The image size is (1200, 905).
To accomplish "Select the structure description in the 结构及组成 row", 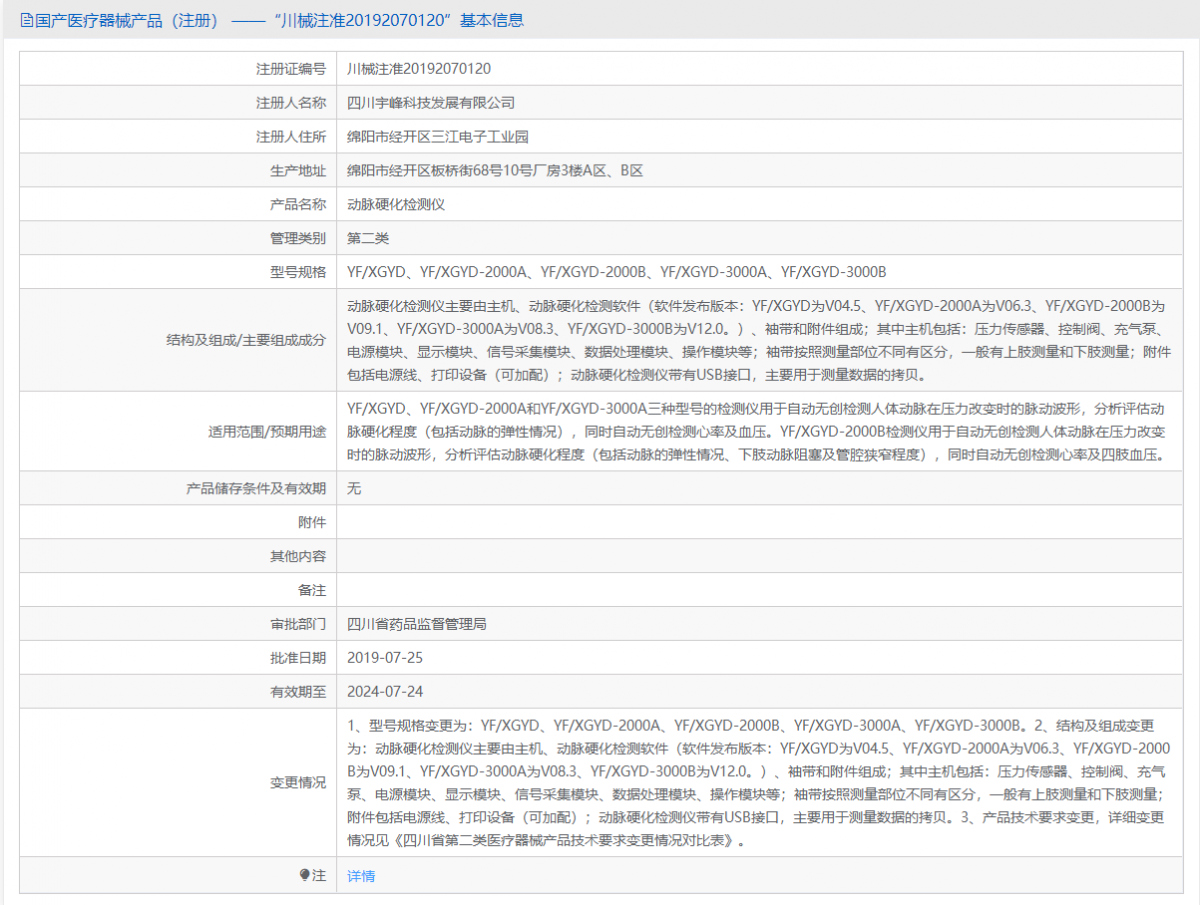I will [759, 340].
